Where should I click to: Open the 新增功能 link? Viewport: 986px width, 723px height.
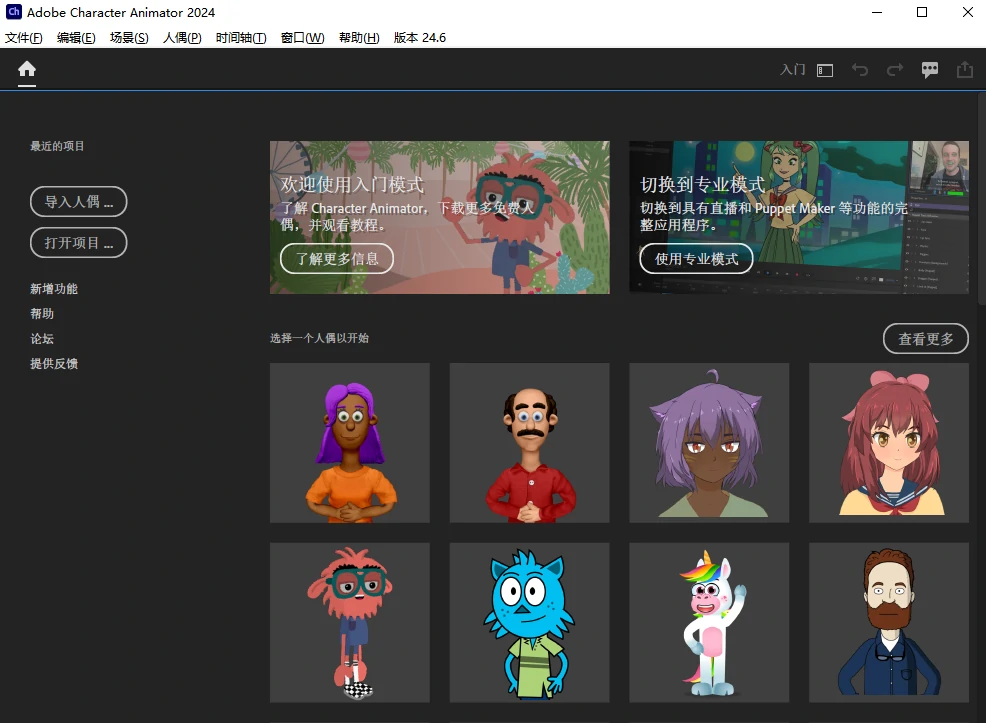coord(54,289)
